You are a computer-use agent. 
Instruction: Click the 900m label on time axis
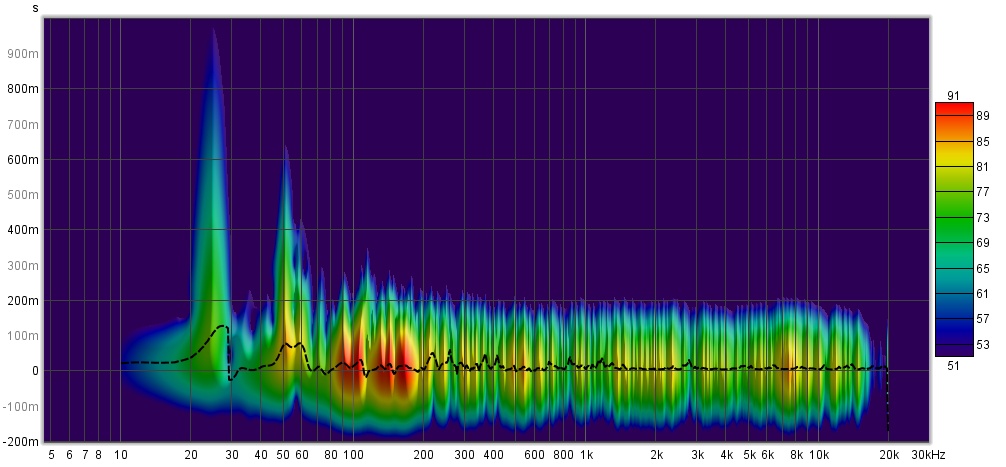pyautogui.click(x=23, y=54)
